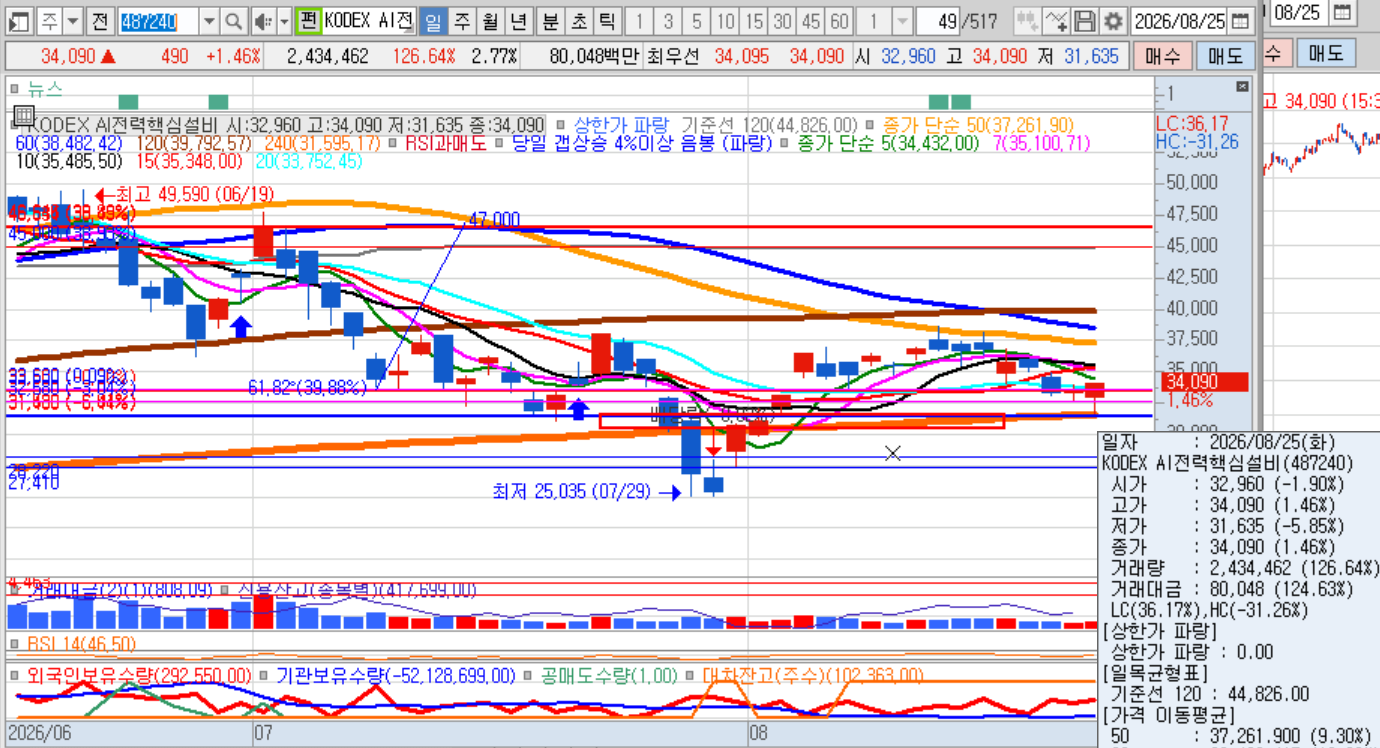This screenshot has height=748, width=1380.
Task: Click the stock code field showing 487240
Action: point(158,21)
